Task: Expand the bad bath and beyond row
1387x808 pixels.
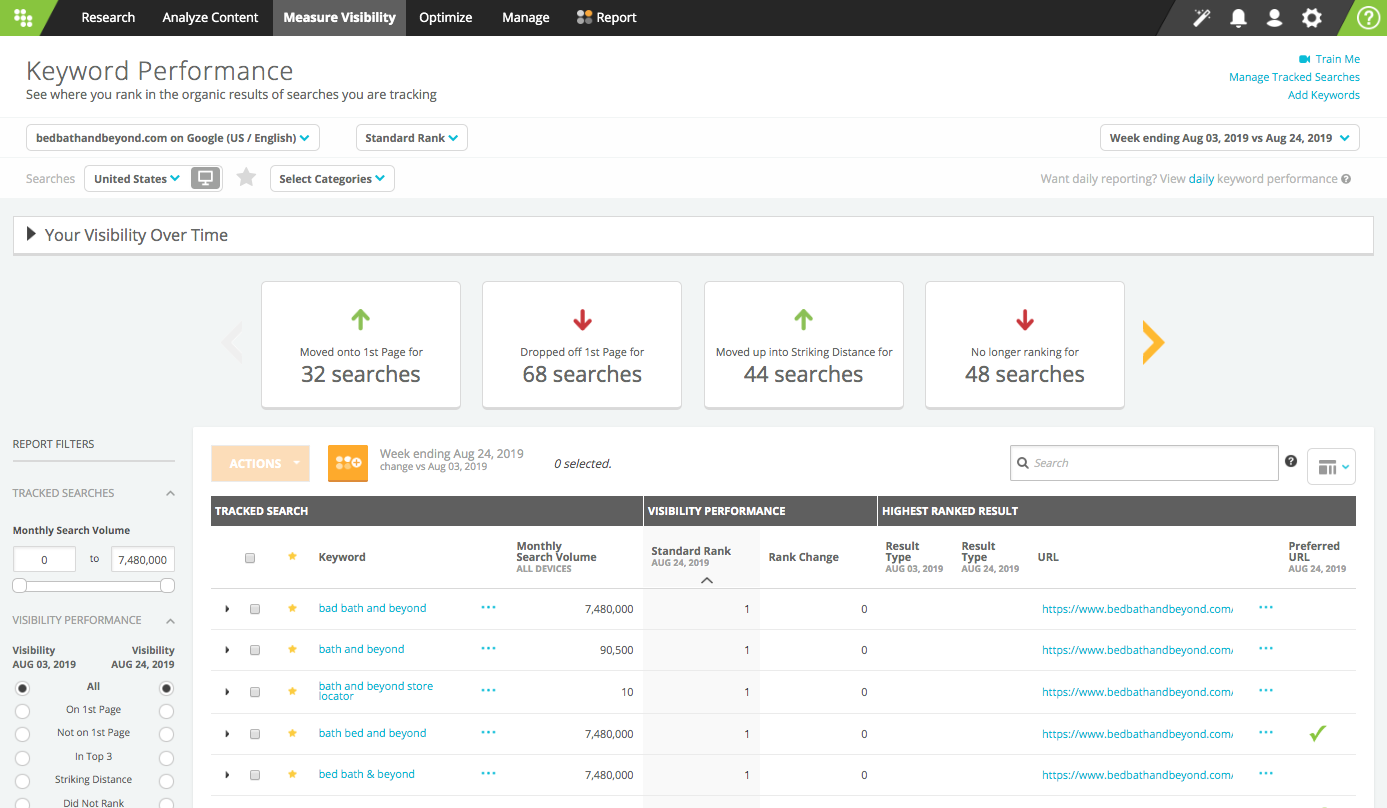Action: pos(227,609)
